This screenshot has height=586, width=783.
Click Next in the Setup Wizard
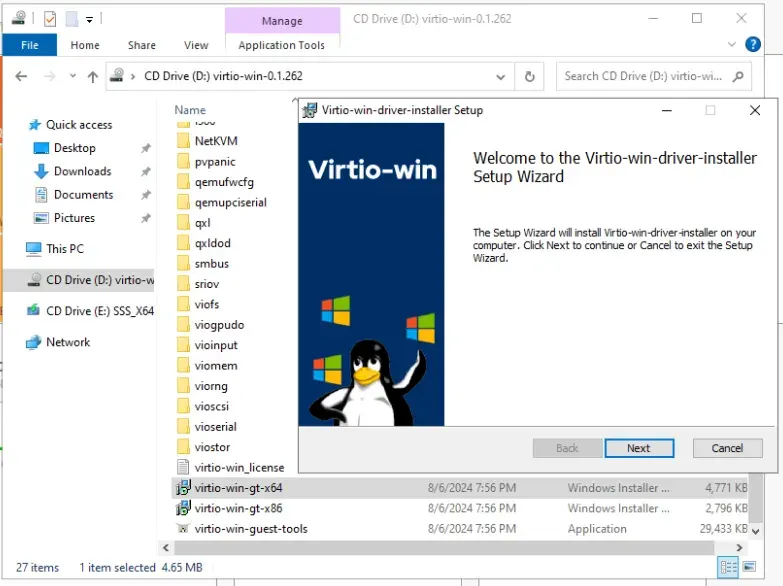[x=639, y=448]
